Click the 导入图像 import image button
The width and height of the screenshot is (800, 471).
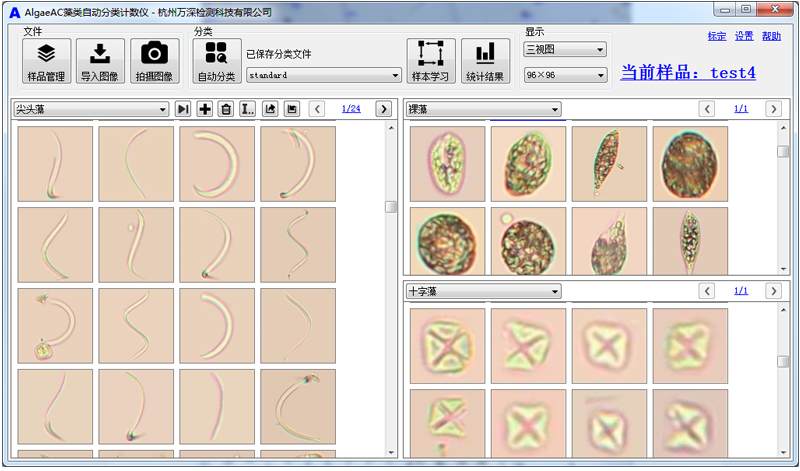100,60
